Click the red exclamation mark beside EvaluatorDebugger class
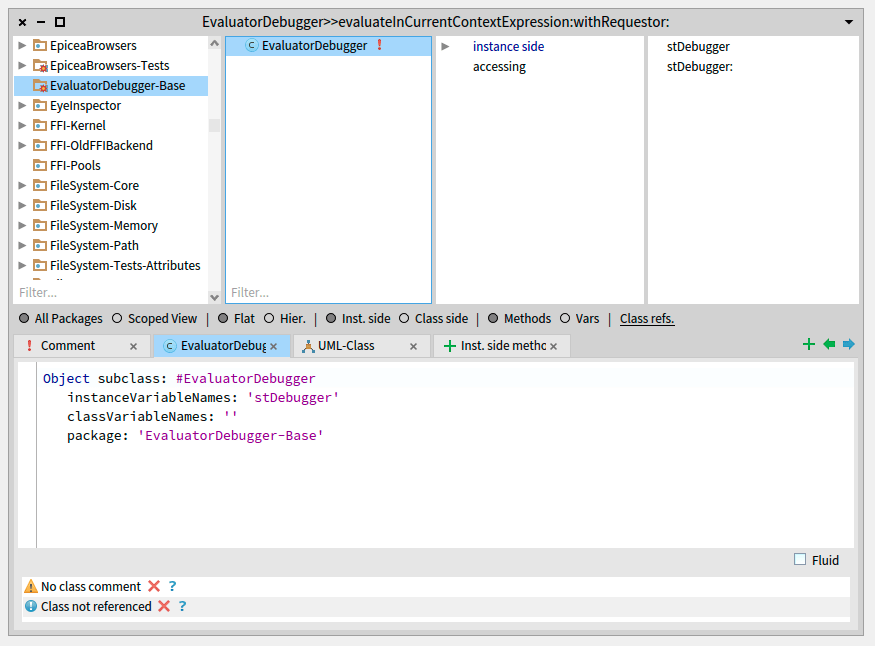The image size is (875, 646). coord(379,46)
